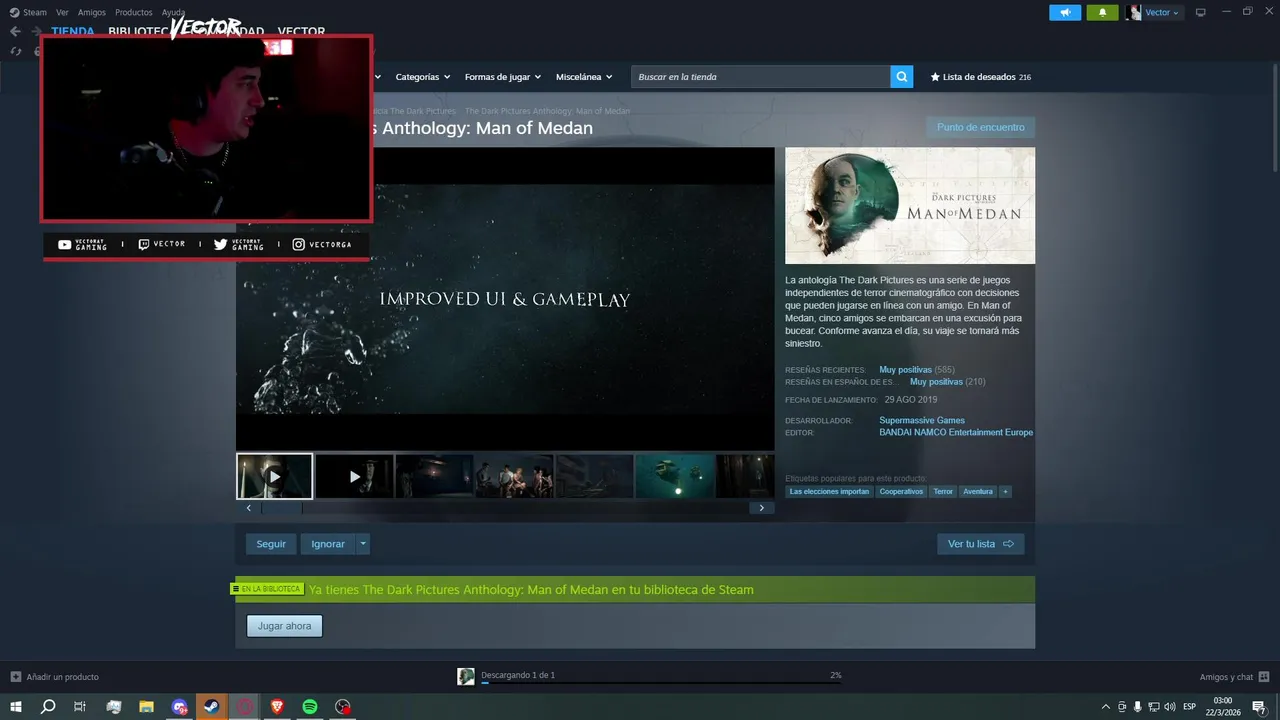Open the Productos menu
Viewport: 1280px width, 720px height.
pyautogui.click(x=134, y=12)
